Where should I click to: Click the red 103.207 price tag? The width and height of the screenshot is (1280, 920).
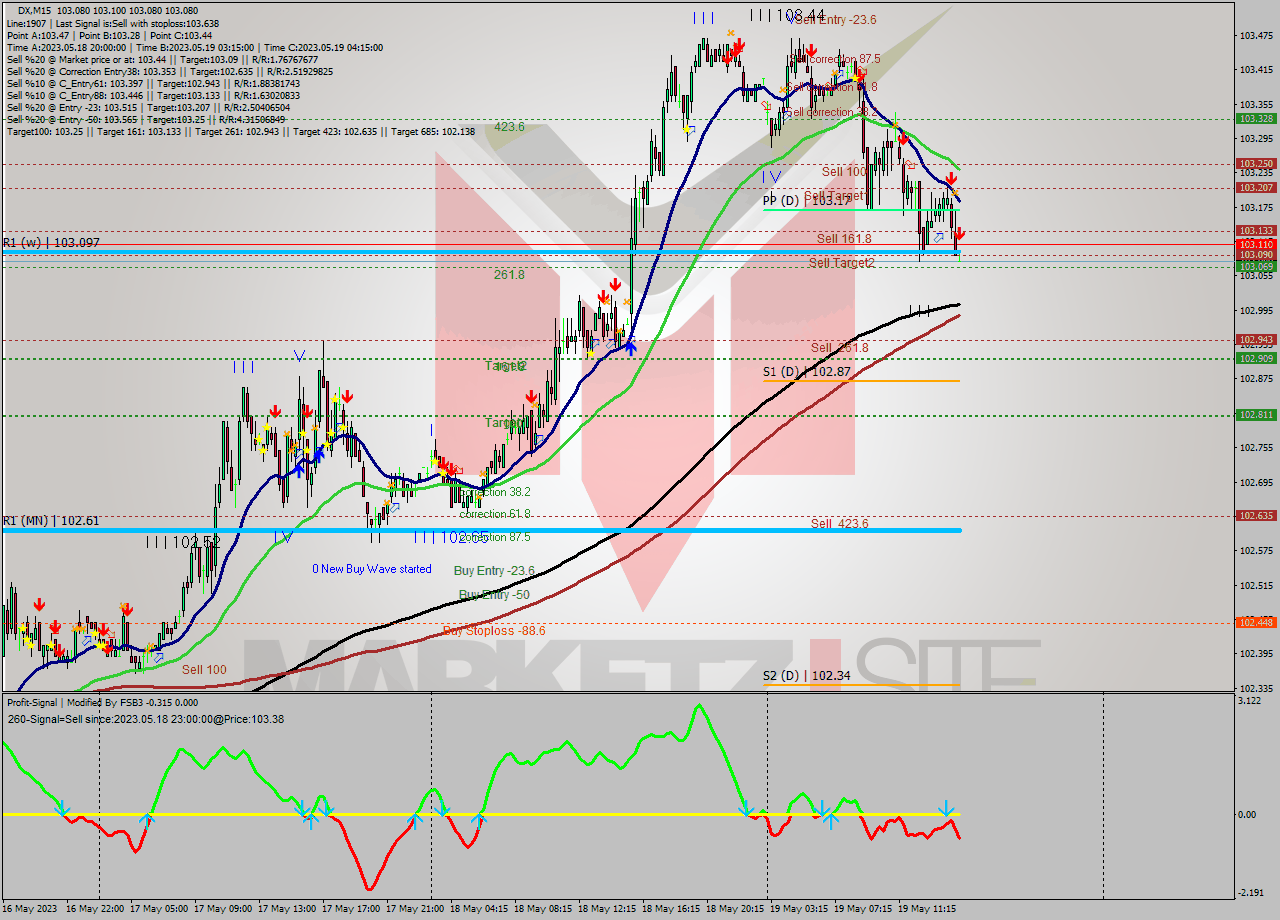tap(1257, 187)
